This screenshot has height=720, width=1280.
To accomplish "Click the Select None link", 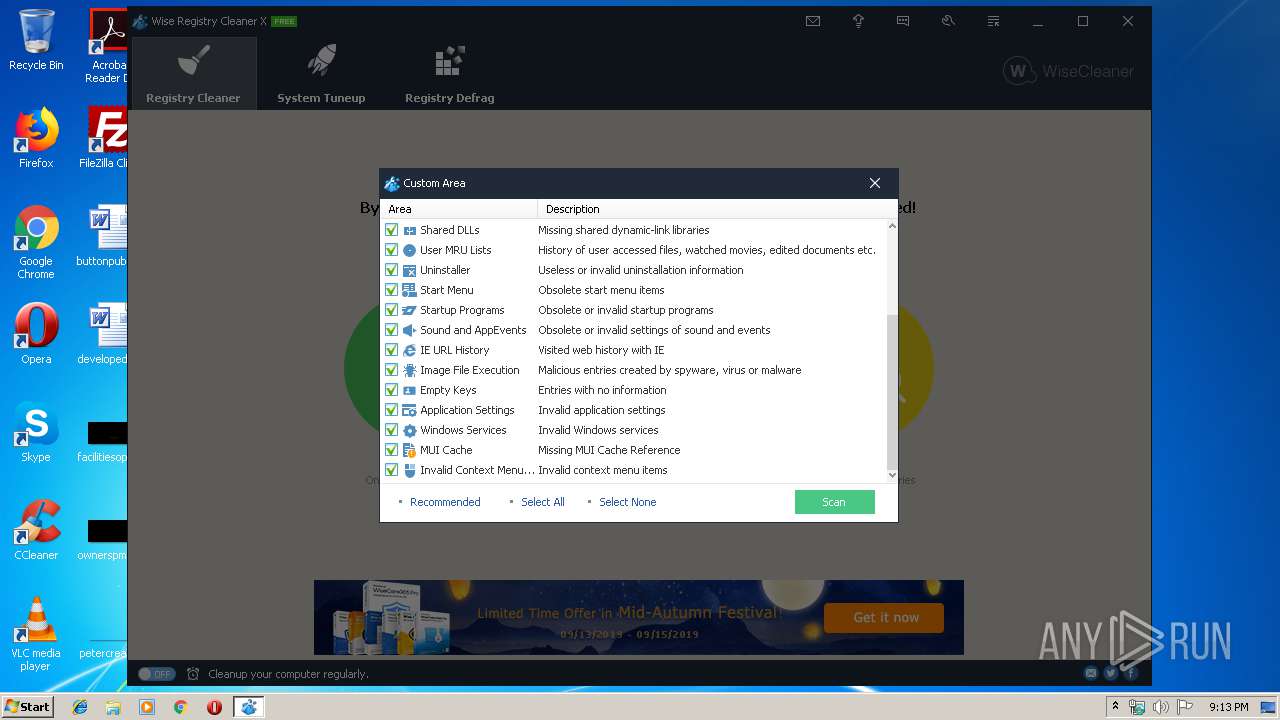I will [x=628, y=502].
